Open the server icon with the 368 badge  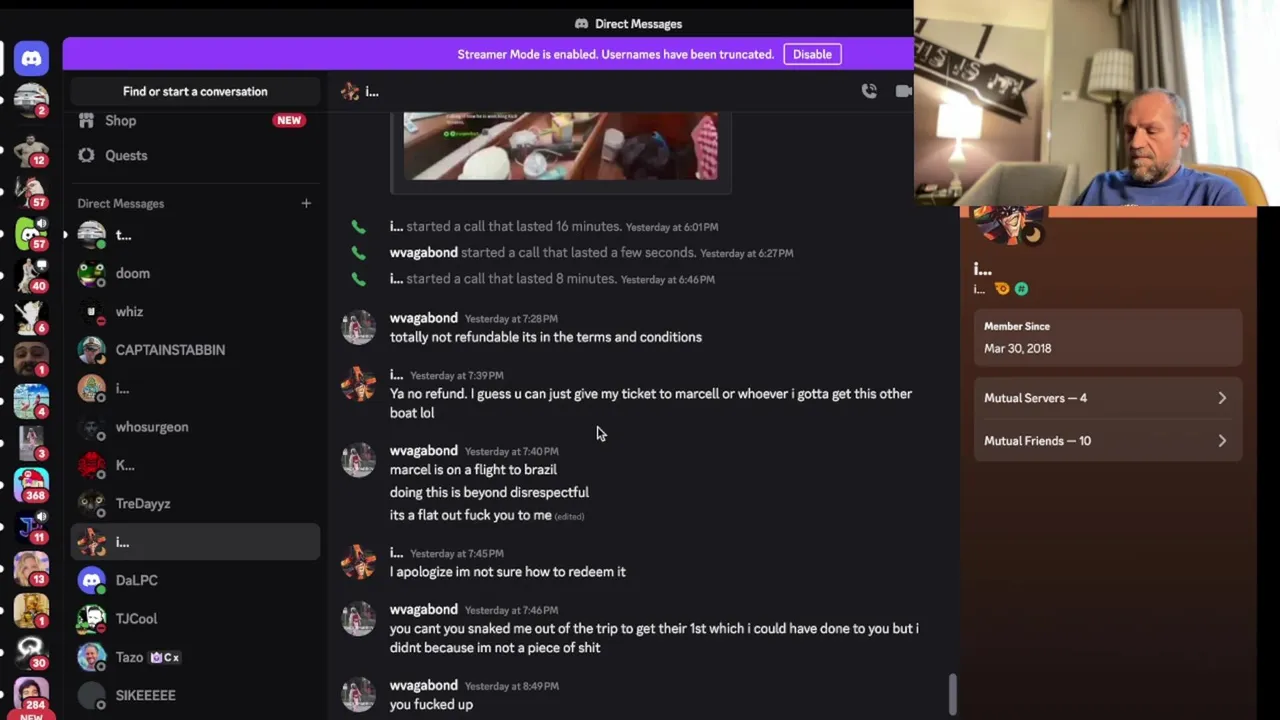coord(31,481)
